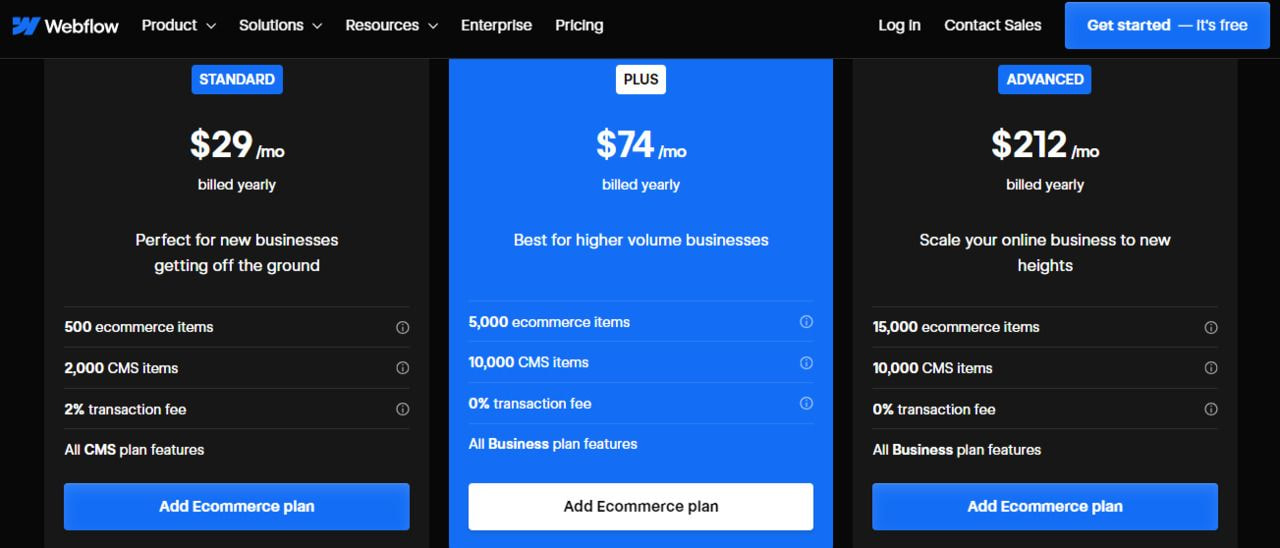Expand the Product dropdown menu
The image size is (1280, 548).
pyautogui.click(x=178, y=25)
